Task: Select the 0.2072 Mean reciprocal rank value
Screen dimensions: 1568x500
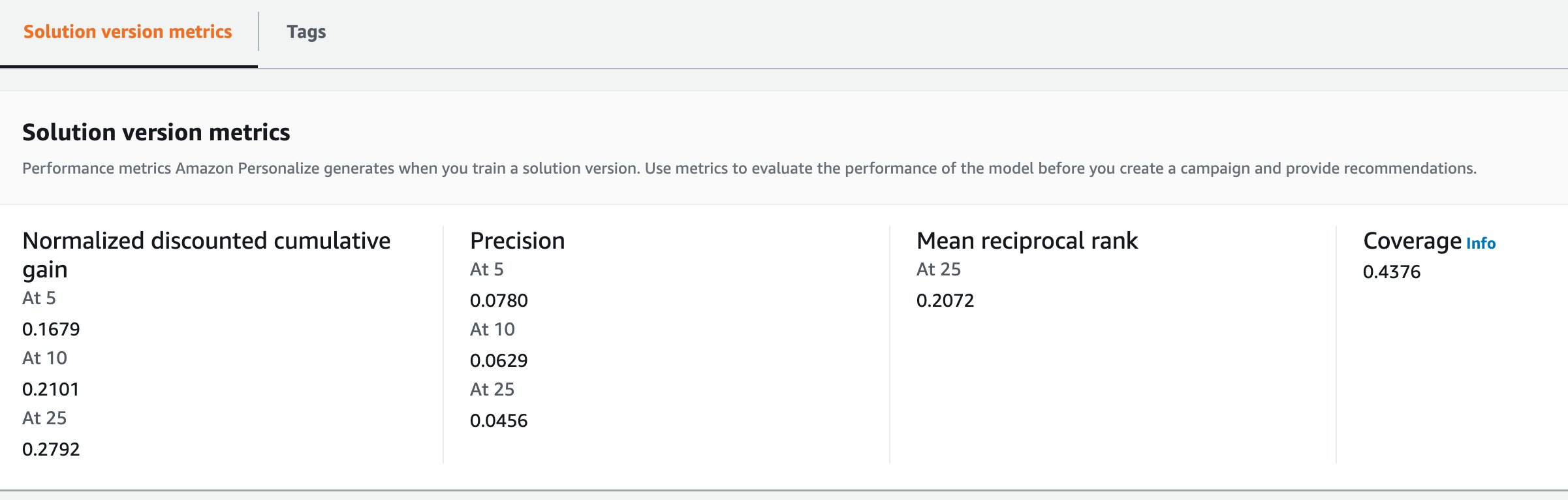Action: pyautogui.click(x=945, y=300)
